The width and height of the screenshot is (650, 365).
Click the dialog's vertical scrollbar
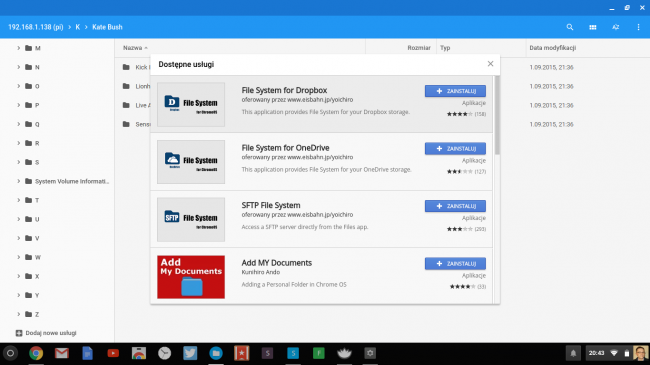tap(497, 115)
